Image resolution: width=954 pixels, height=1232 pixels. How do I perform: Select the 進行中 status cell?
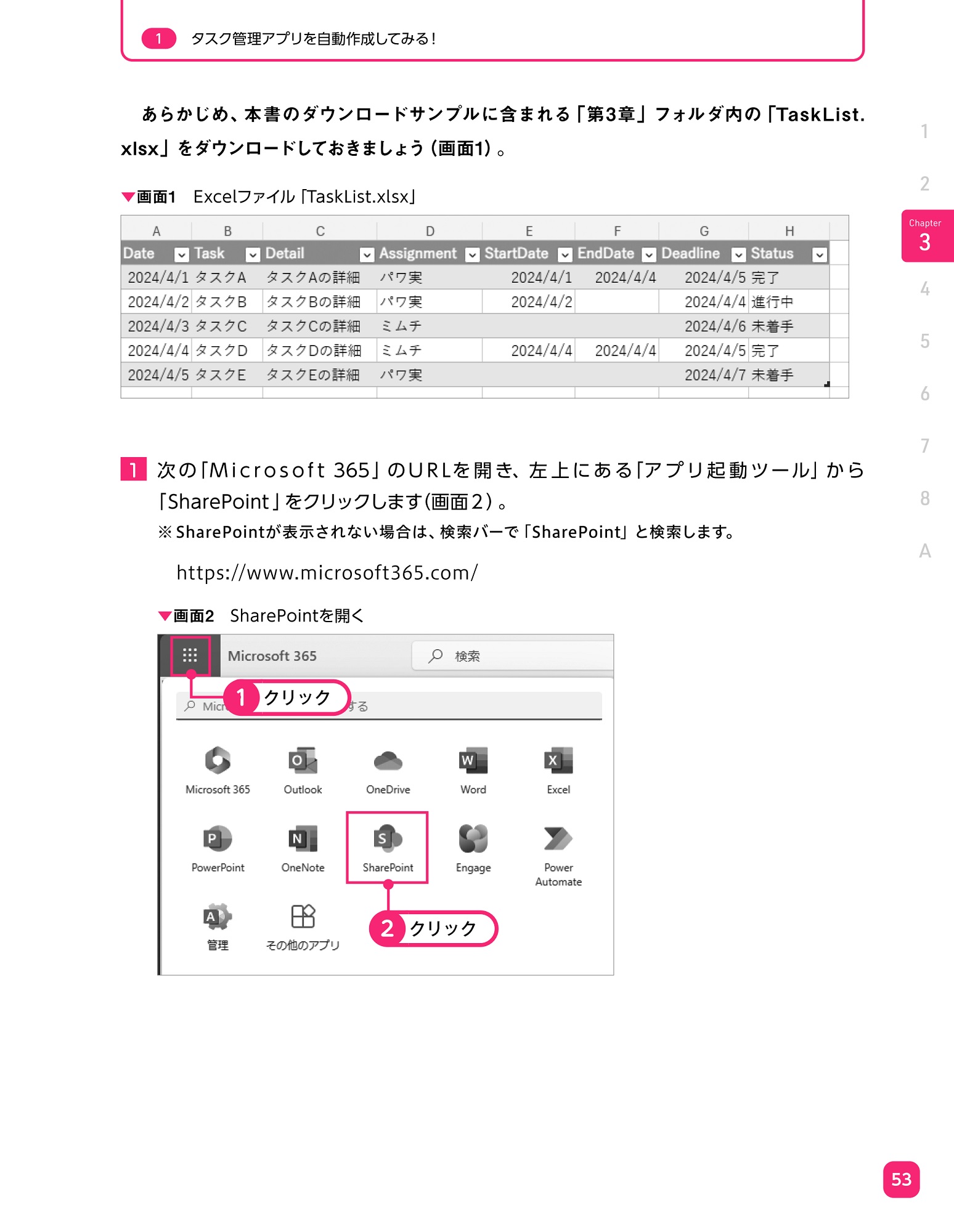point(789,302)
